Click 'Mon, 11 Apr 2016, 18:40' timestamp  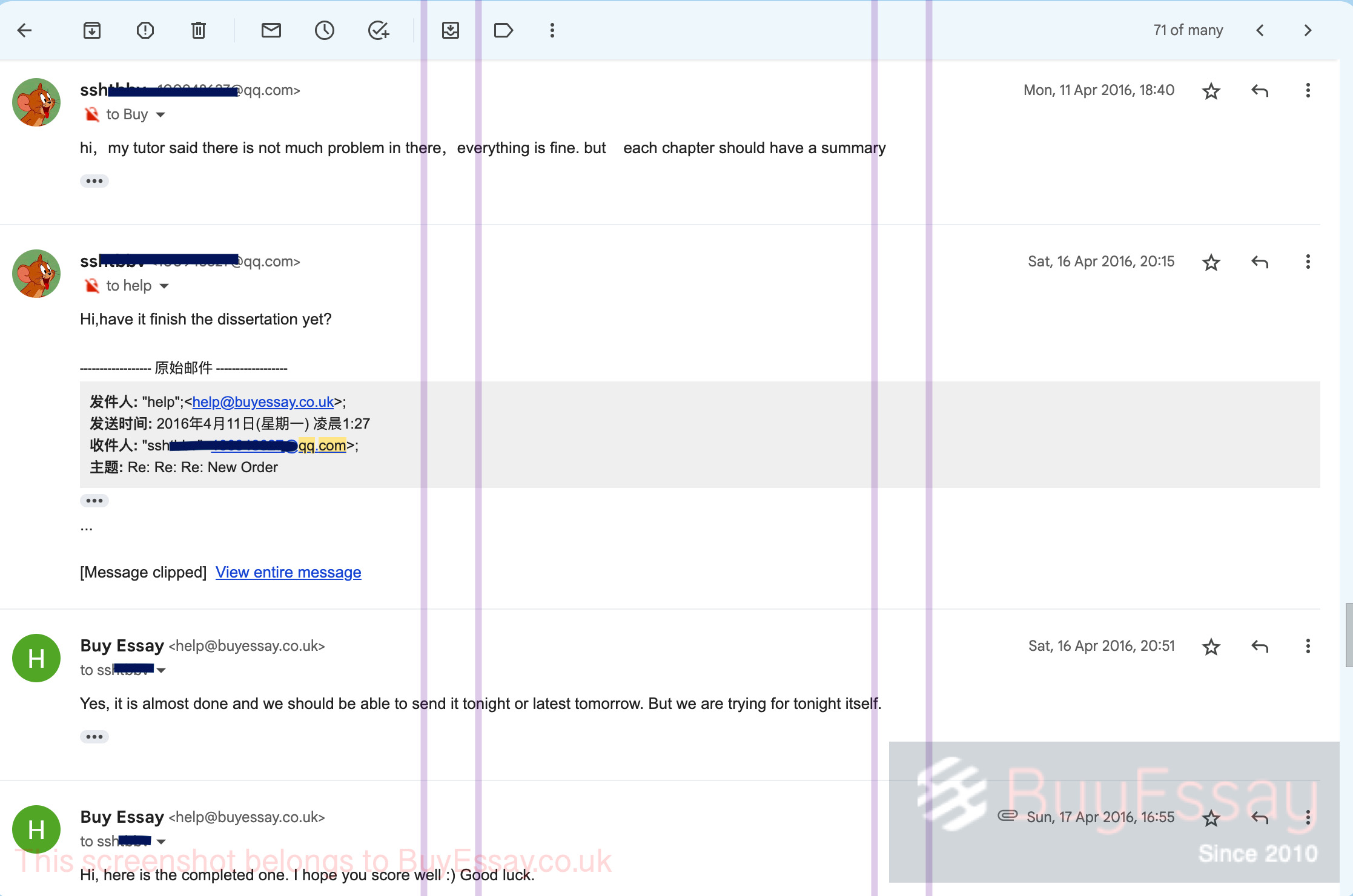1099,90
